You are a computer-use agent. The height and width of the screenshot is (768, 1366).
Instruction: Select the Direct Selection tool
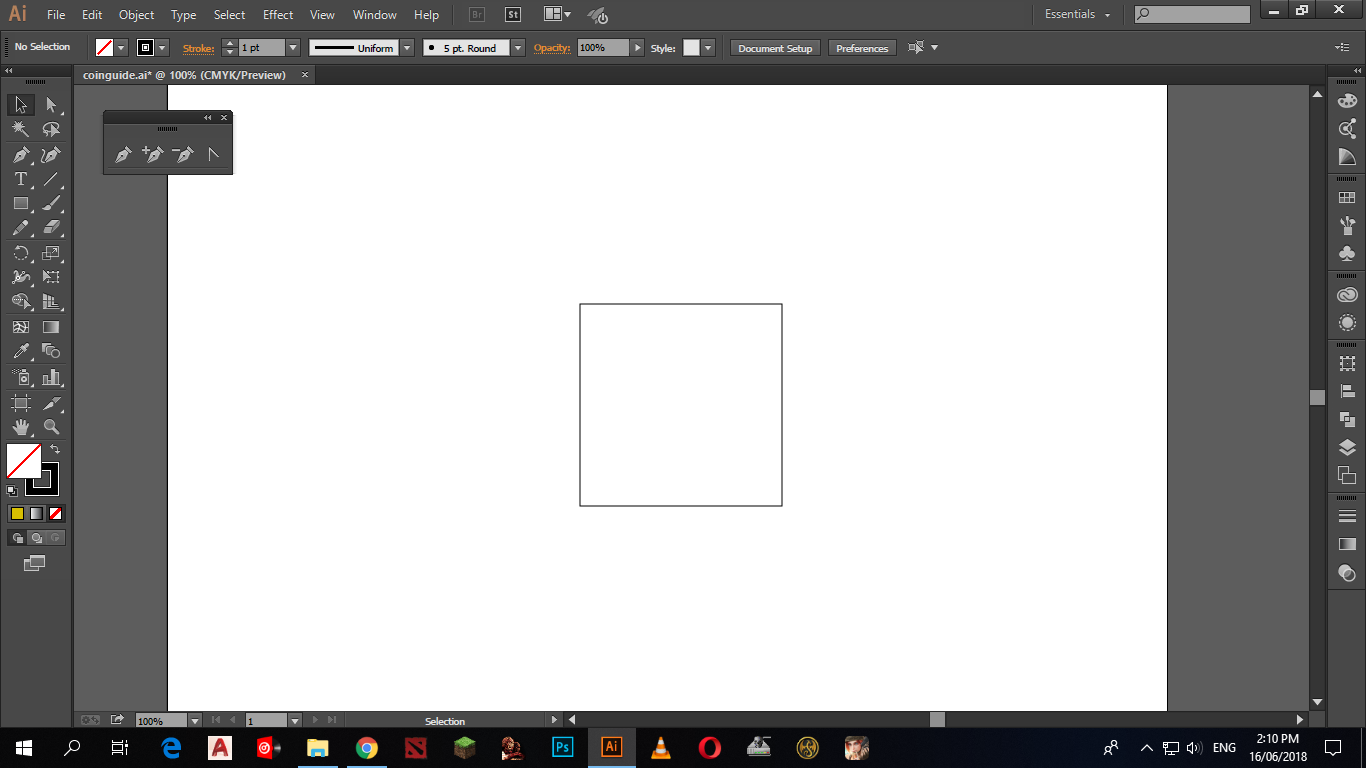pyautogui.click(x=51, y=105)
